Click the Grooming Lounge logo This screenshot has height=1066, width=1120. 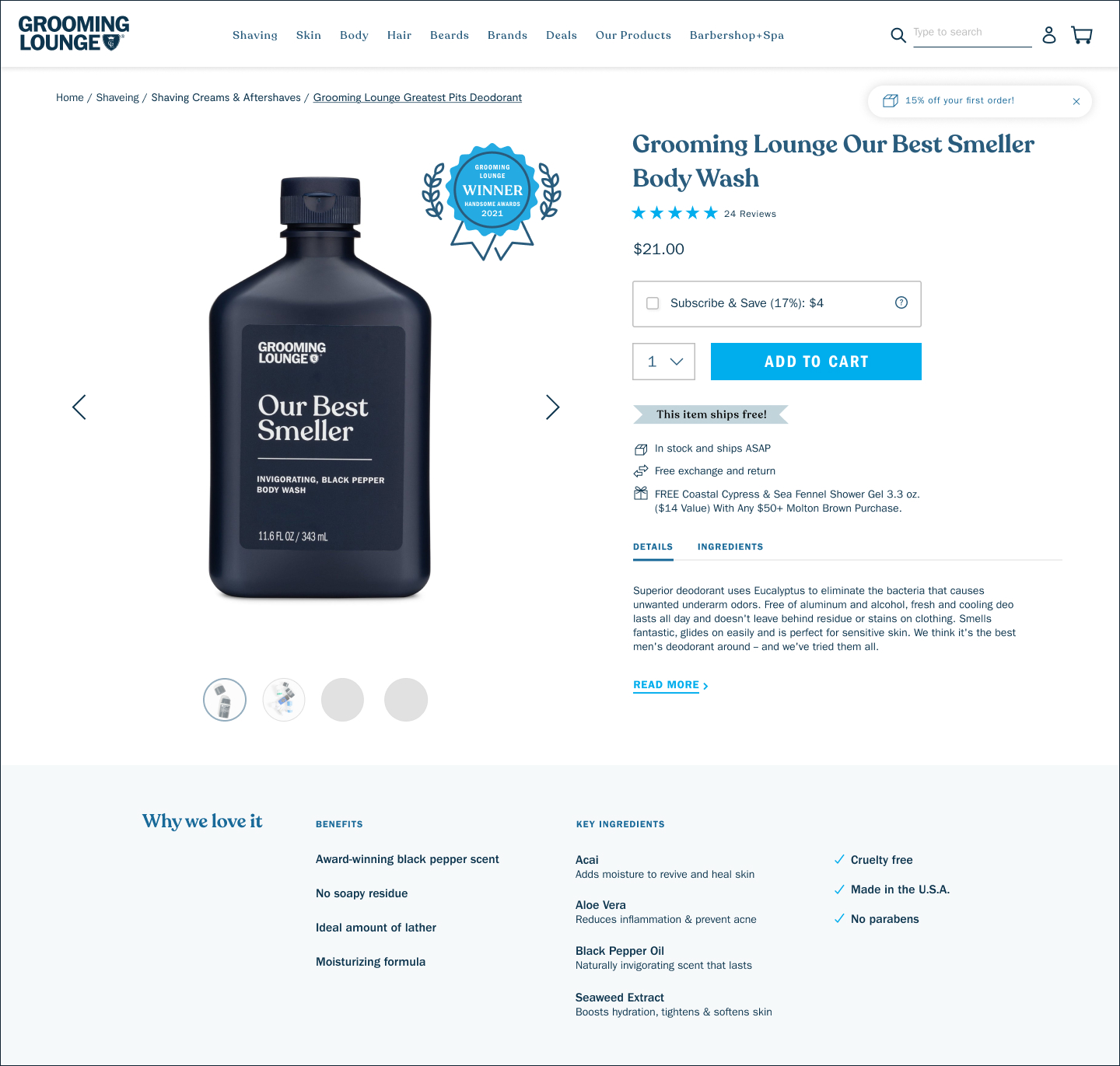pos(74,33)
